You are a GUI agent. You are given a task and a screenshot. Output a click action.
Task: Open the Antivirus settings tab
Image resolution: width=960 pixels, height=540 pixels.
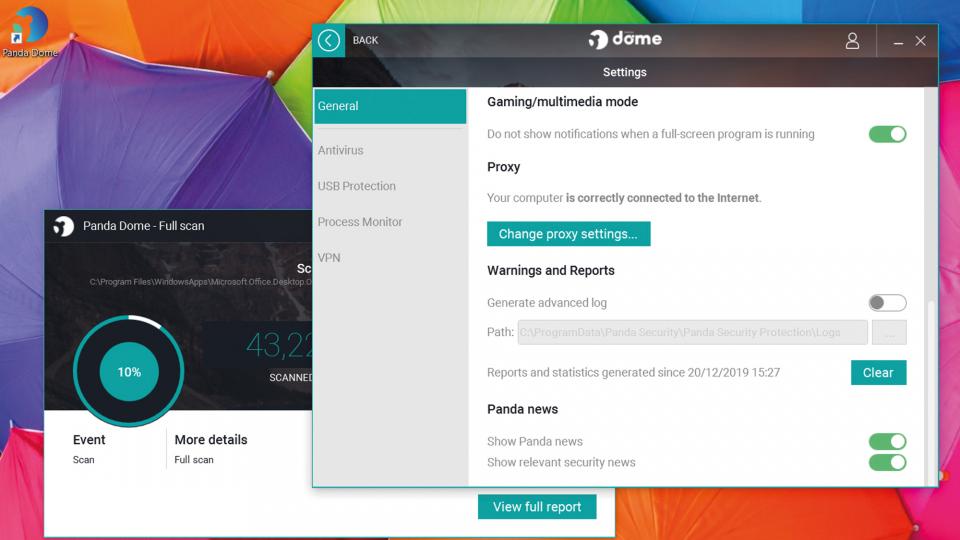point(340,150)
